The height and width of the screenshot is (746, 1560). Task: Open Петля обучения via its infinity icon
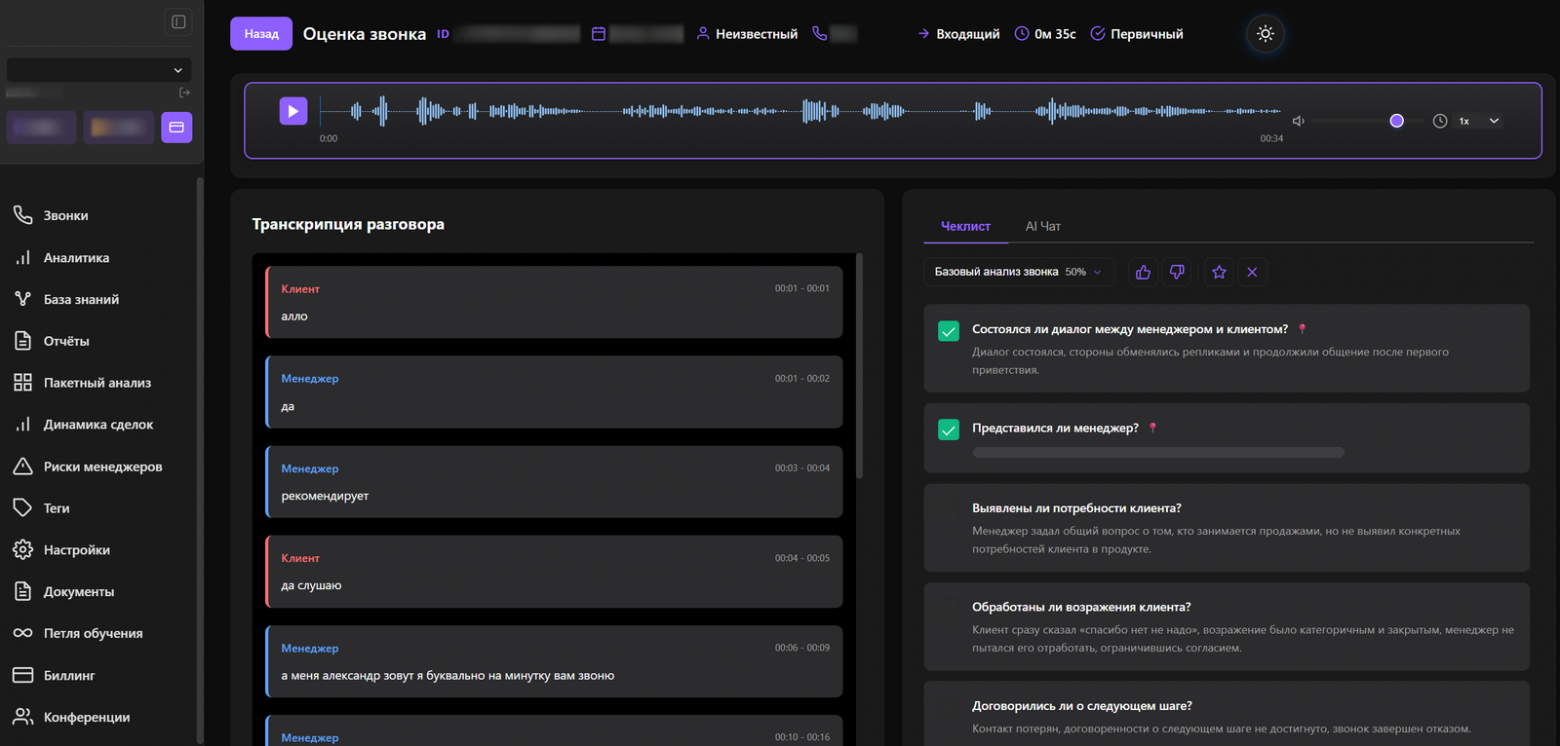pos(22,633)
